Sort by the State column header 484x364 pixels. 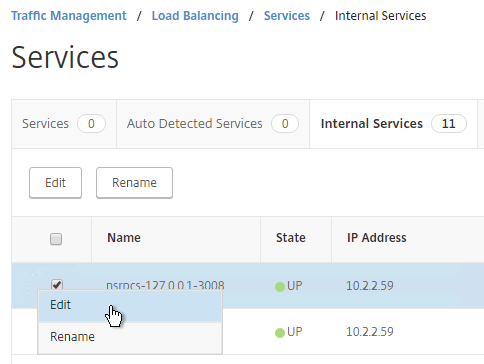click(x=291, y=238)
